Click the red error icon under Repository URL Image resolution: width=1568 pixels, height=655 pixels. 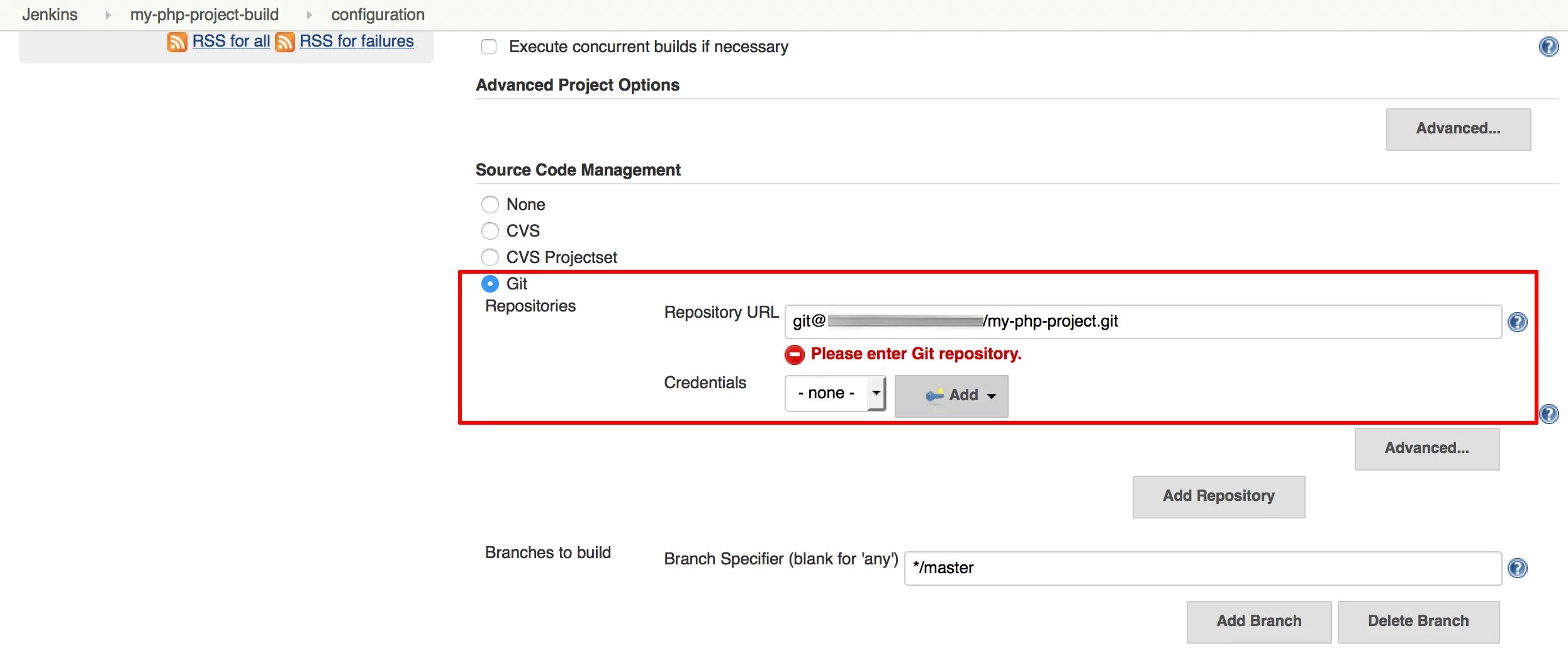(794, 354)
